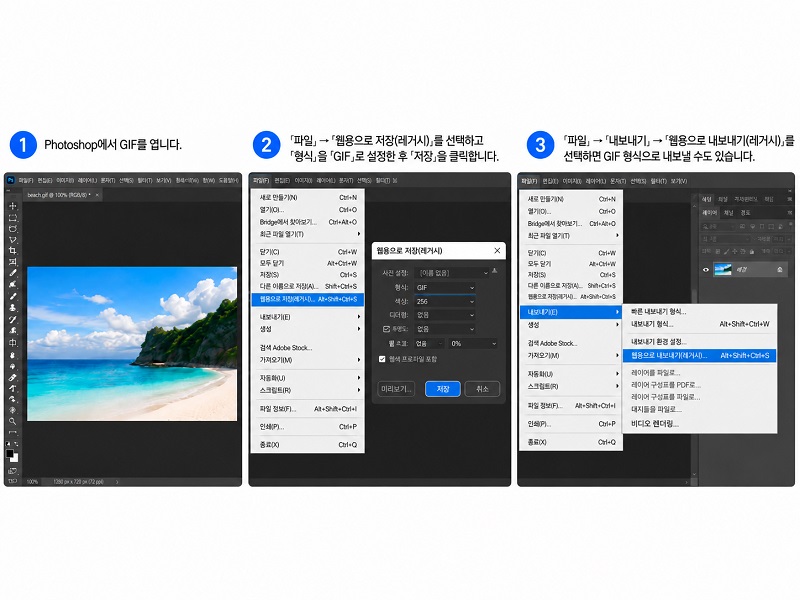Image resolution: width=800 pixels, height=600 pixels.
Task: Toggle Quick Mask mode icon in toolbar
Action: 13,470
